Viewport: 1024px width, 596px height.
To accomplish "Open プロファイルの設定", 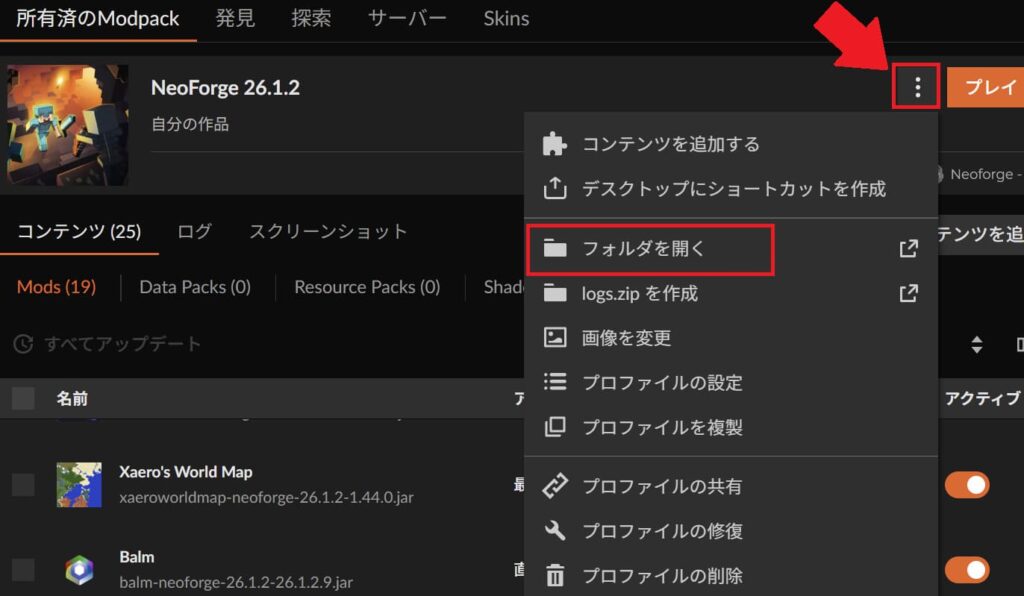I will coord(731,382).
